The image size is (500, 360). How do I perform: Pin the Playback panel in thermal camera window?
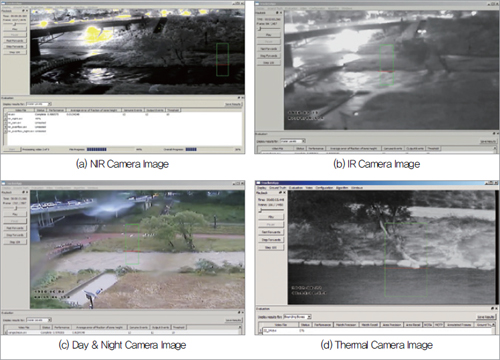280,193
